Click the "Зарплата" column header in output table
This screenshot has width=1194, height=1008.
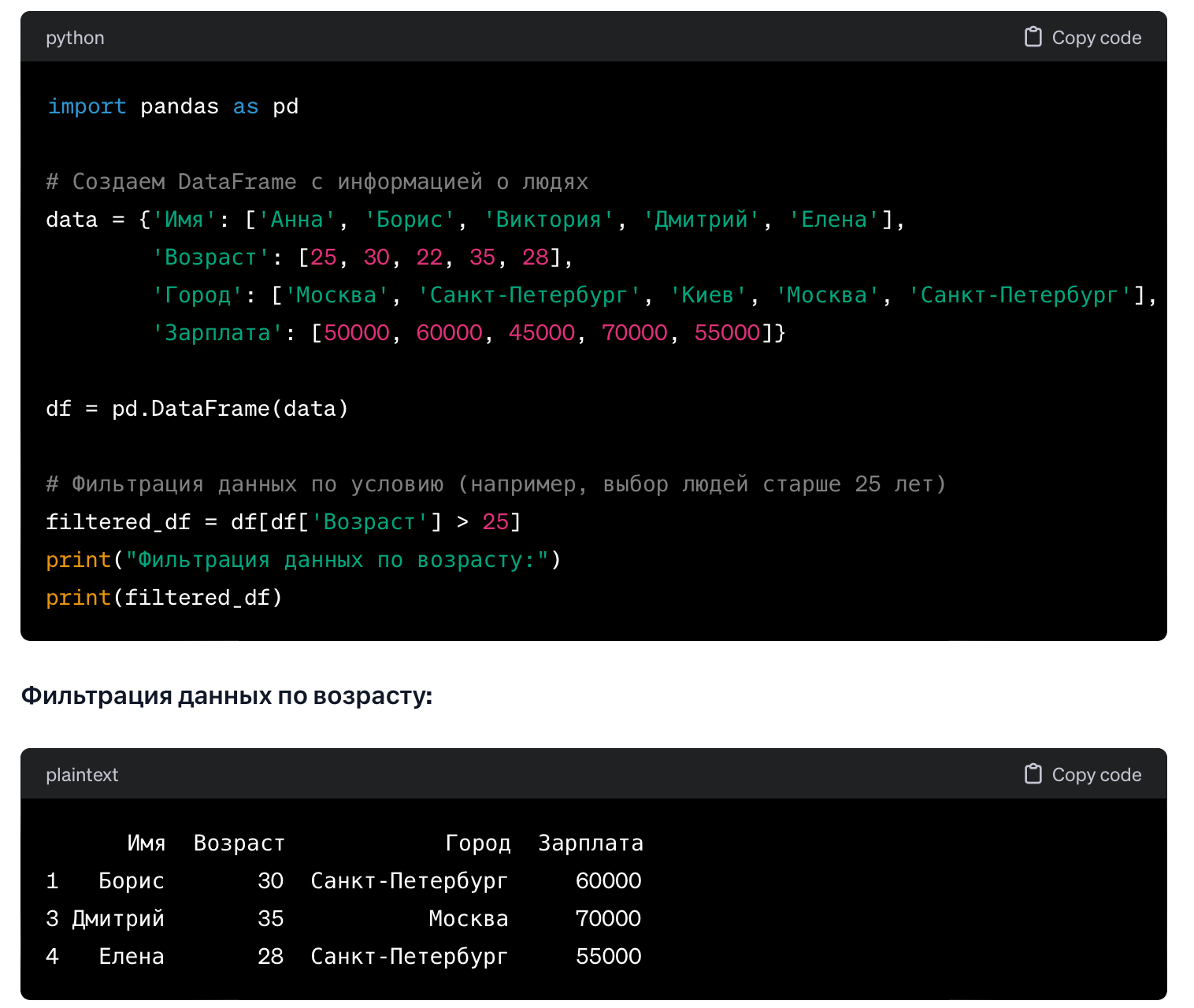(x=591, y=843)
